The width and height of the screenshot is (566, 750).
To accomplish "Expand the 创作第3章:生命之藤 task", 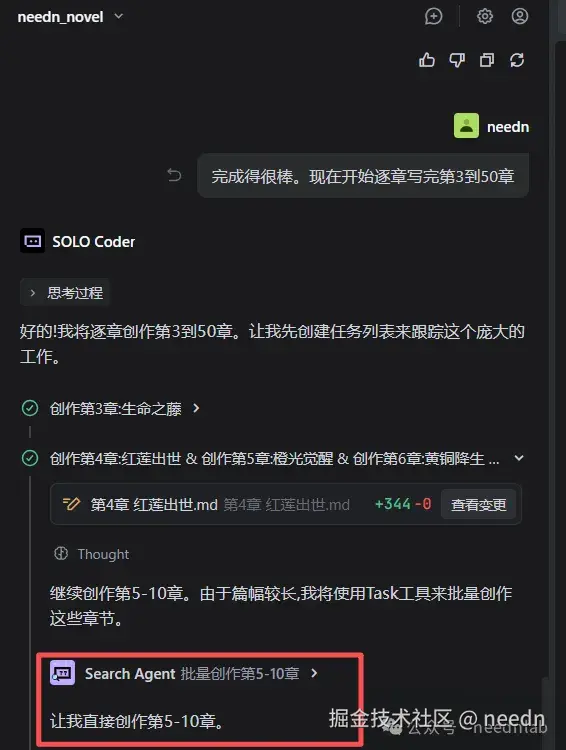I will click(196, 408).
